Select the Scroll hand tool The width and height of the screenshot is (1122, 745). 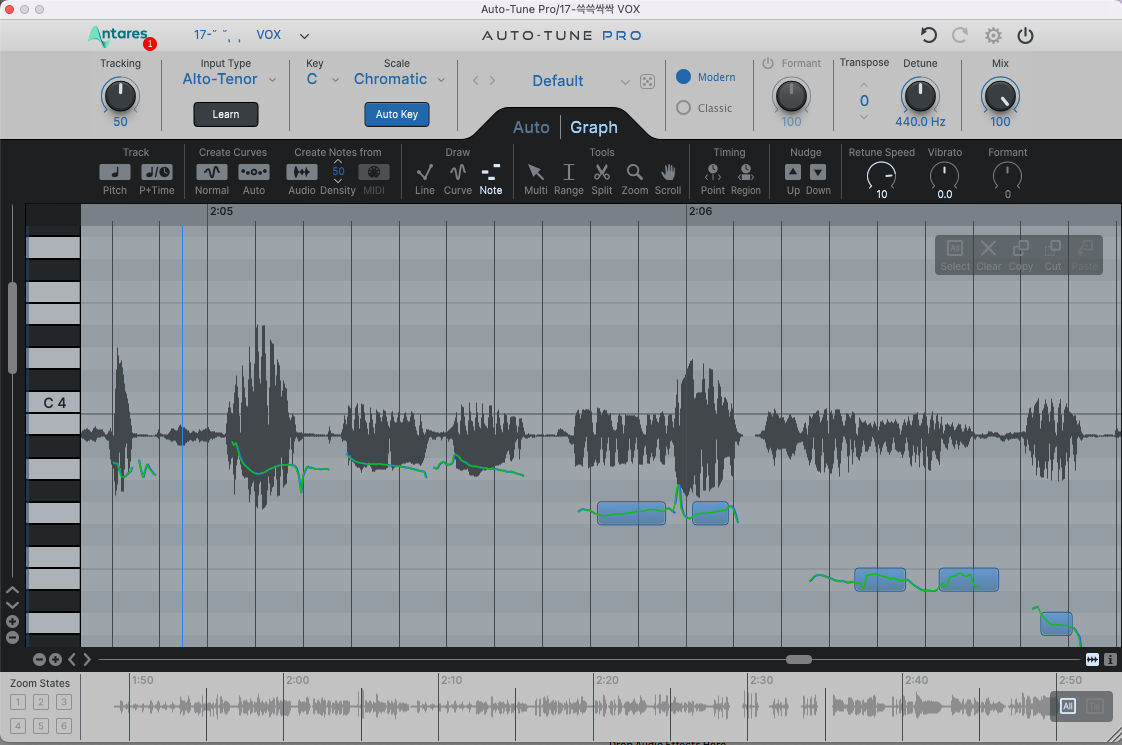(668, 172)
